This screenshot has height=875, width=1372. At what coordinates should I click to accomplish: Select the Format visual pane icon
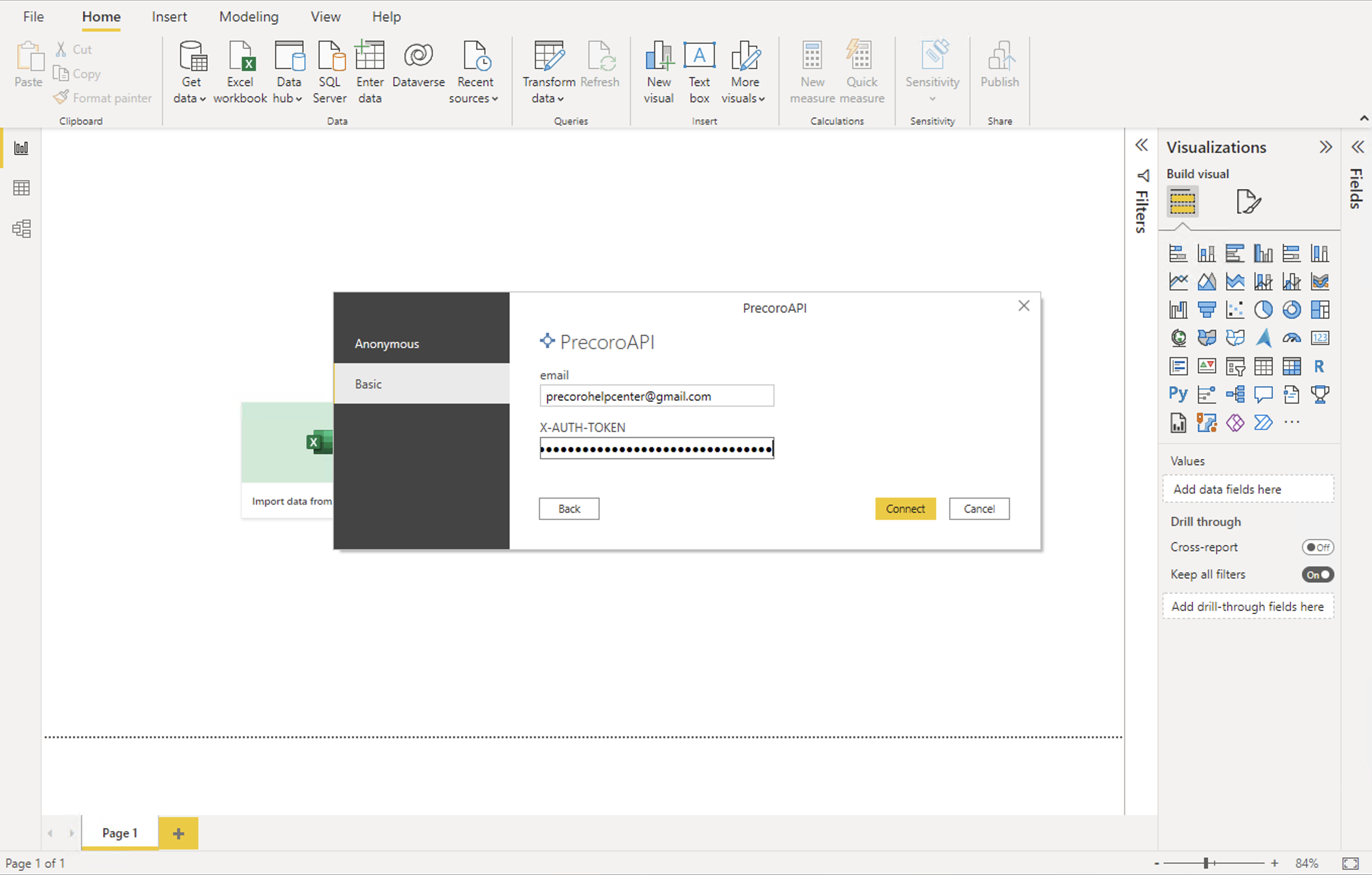1248,202
